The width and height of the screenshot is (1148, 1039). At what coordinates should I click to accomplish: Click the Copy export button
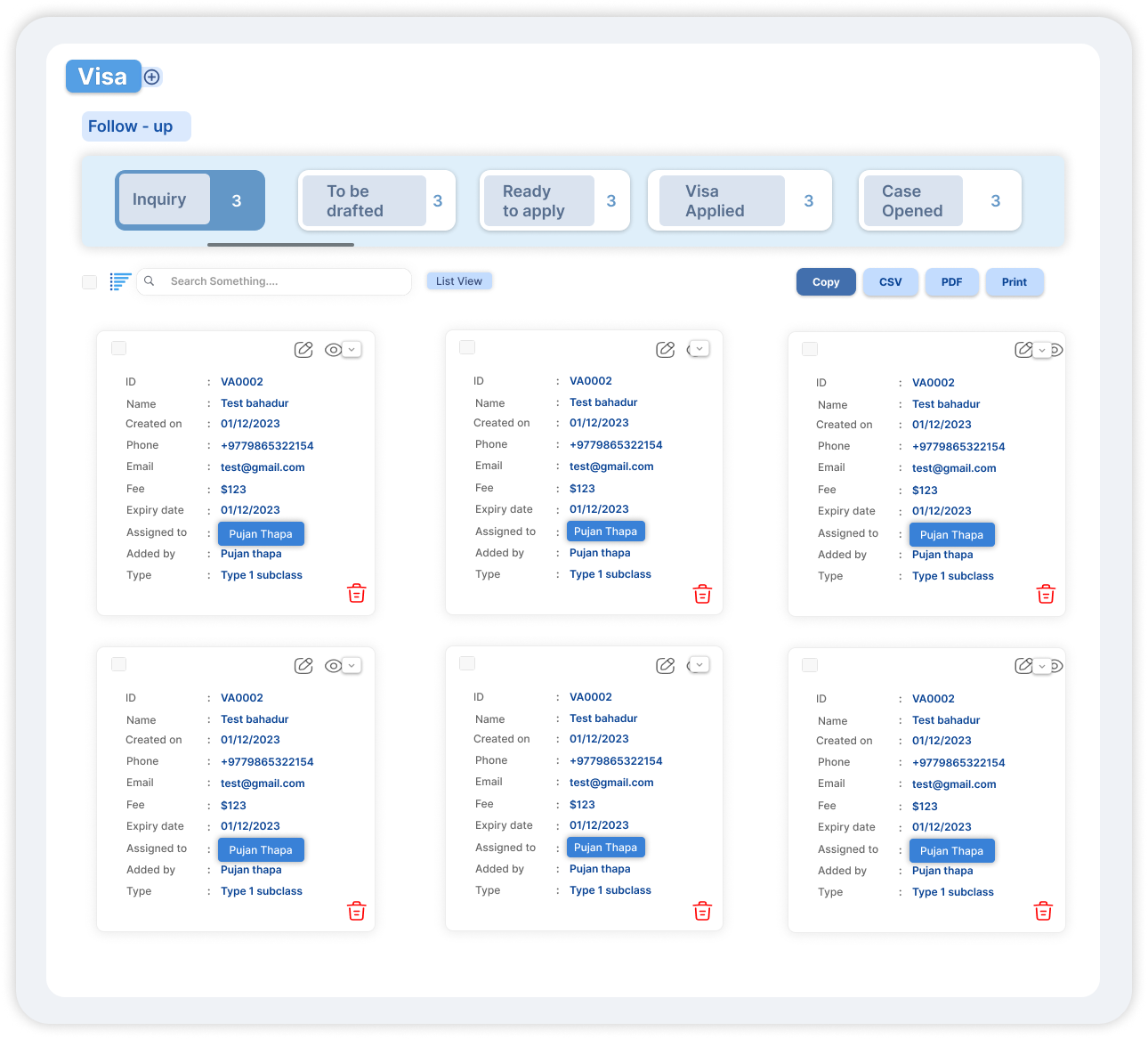coord(826,282)
